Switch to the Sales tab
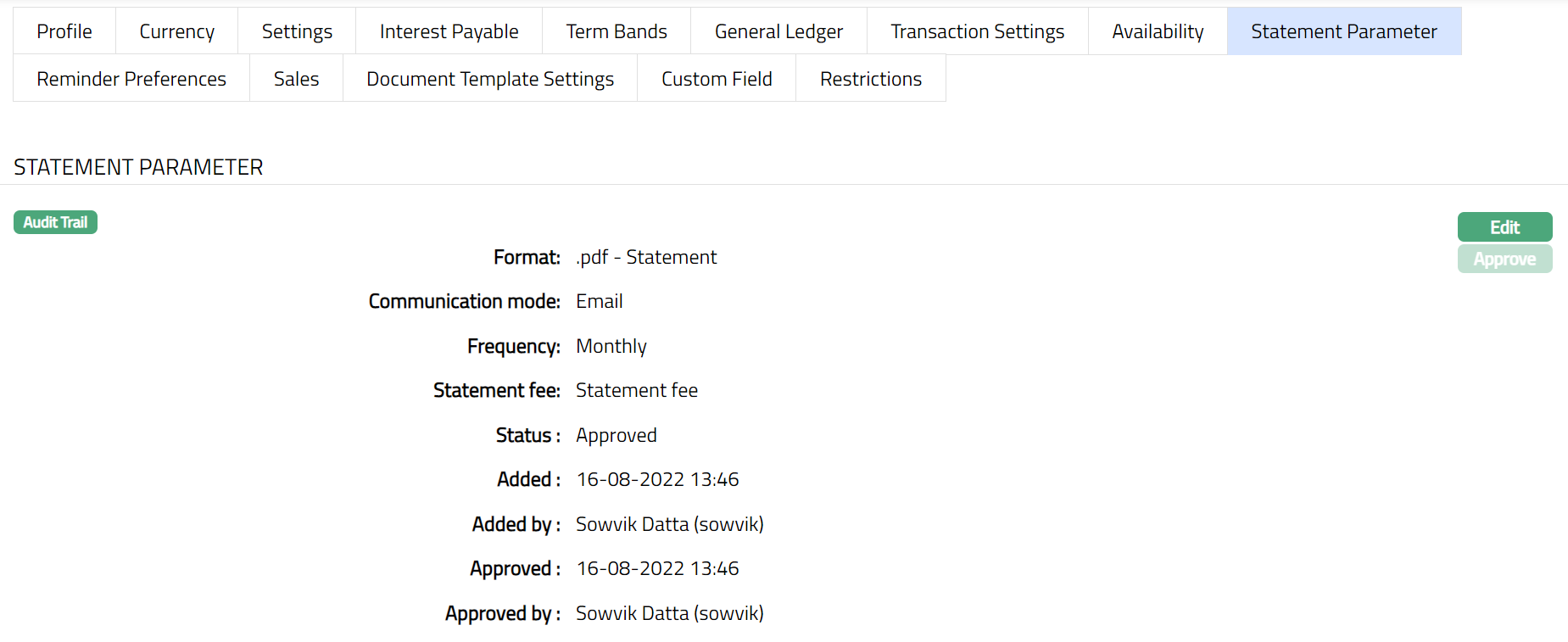 [296, 79]
